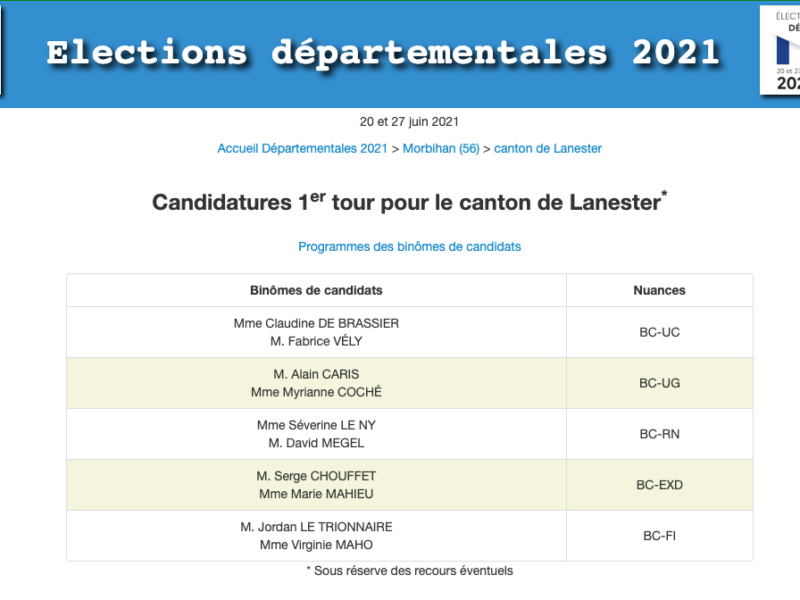Select candidate M. Jordan LE TRIONNAIRE
The image size is (800, 600).
(316, 527)
